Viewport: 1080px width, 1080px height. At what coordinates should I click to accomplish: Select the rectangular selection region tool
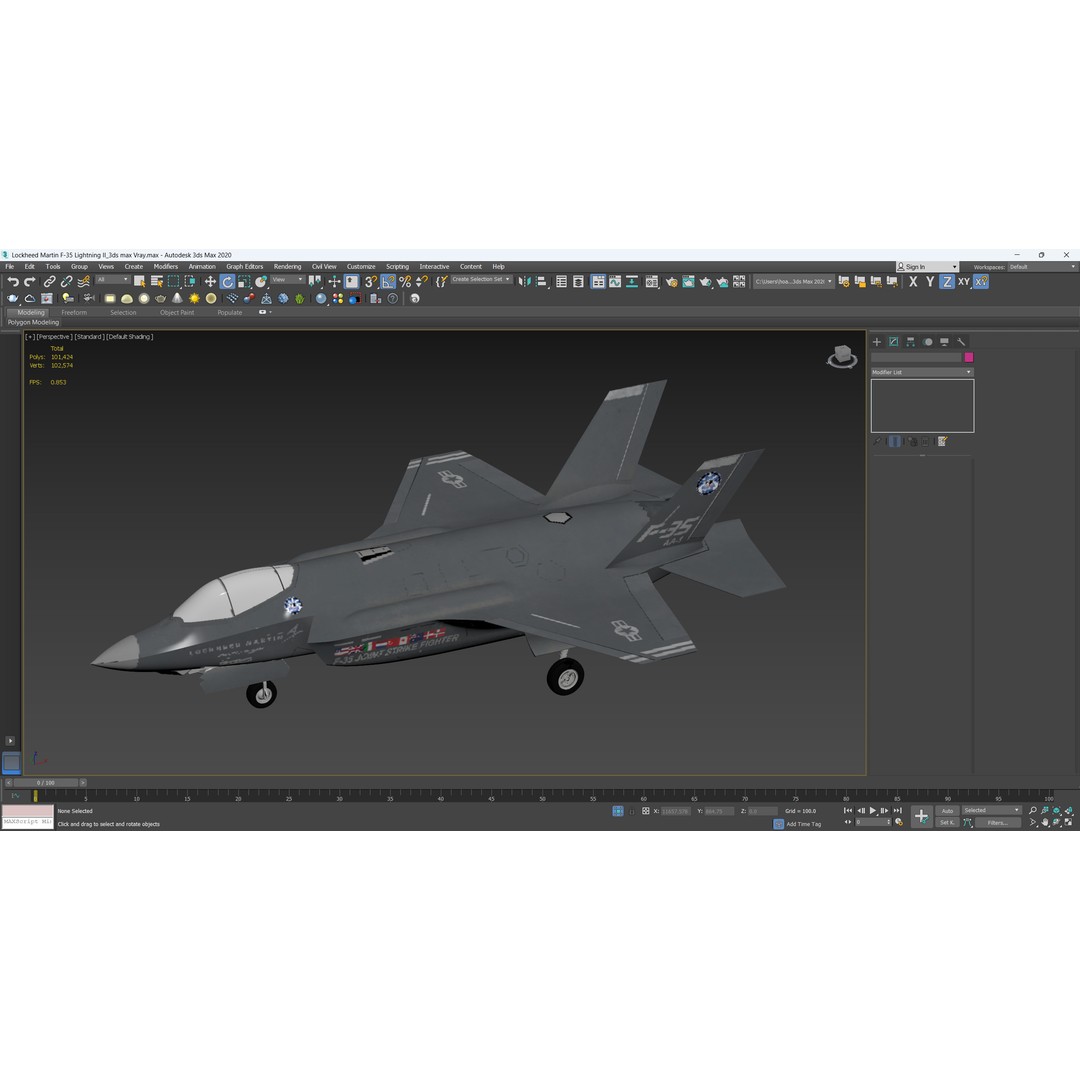click(x=174, y=282)
